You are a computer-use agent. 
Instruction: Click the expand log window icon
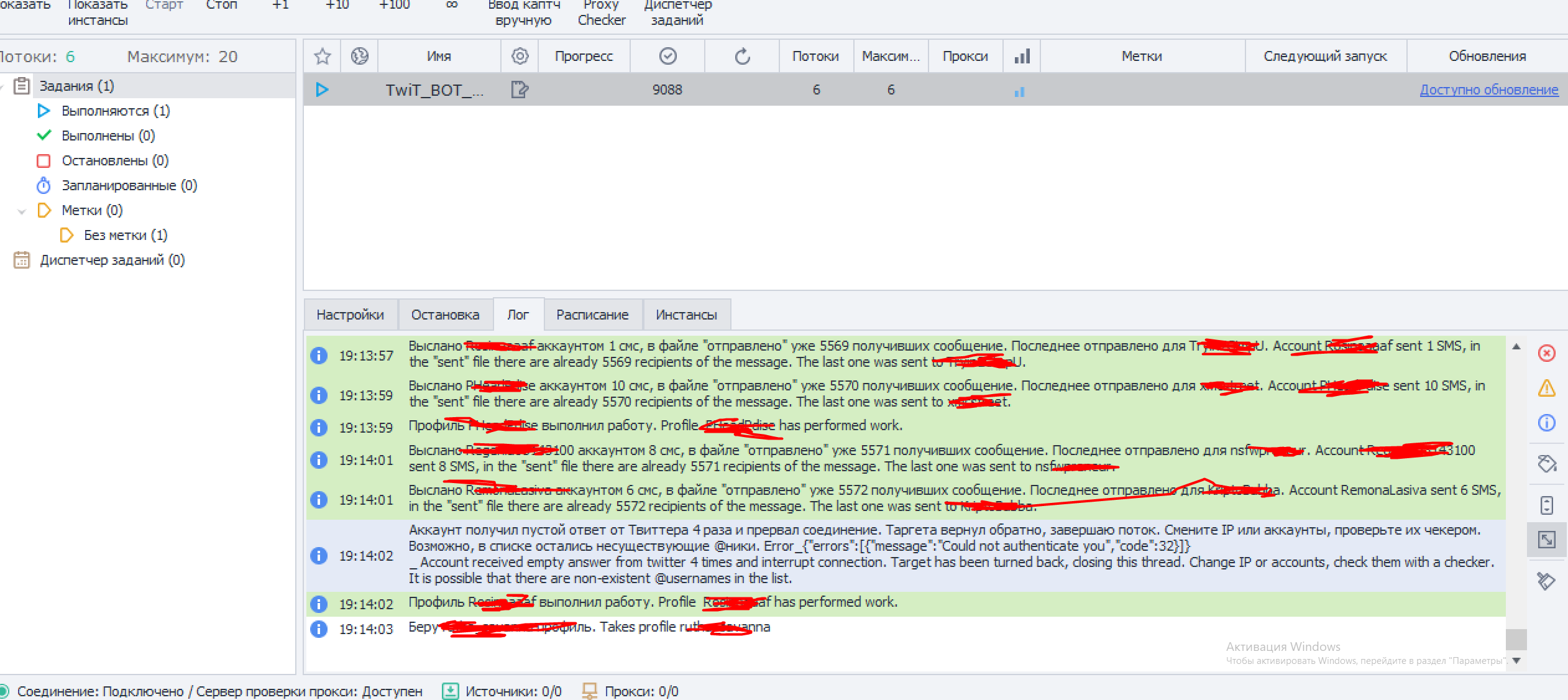1546,540
